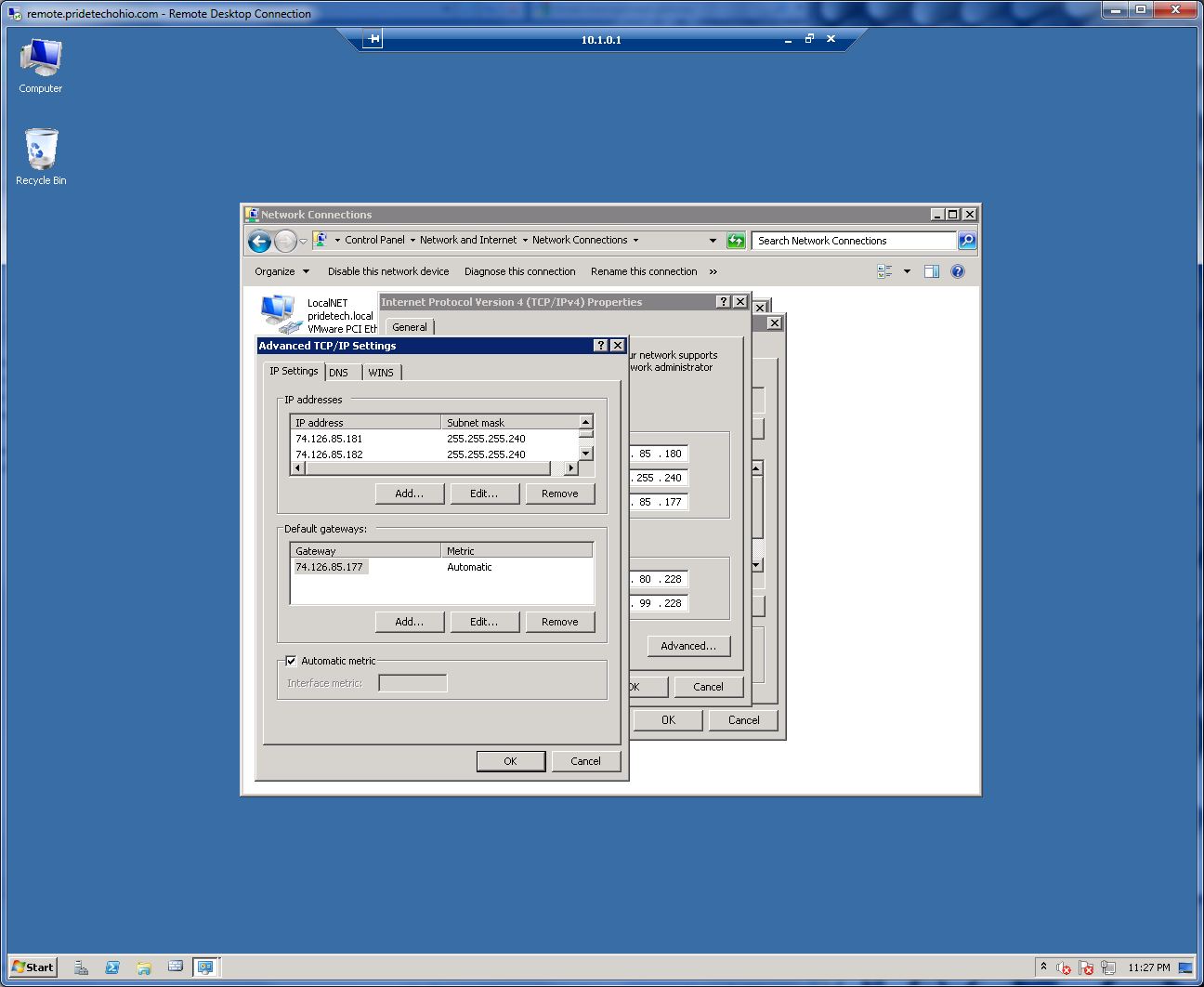Click the search magnifier icon
This screenshot has height=987, width=1204.
pos(967,241)
